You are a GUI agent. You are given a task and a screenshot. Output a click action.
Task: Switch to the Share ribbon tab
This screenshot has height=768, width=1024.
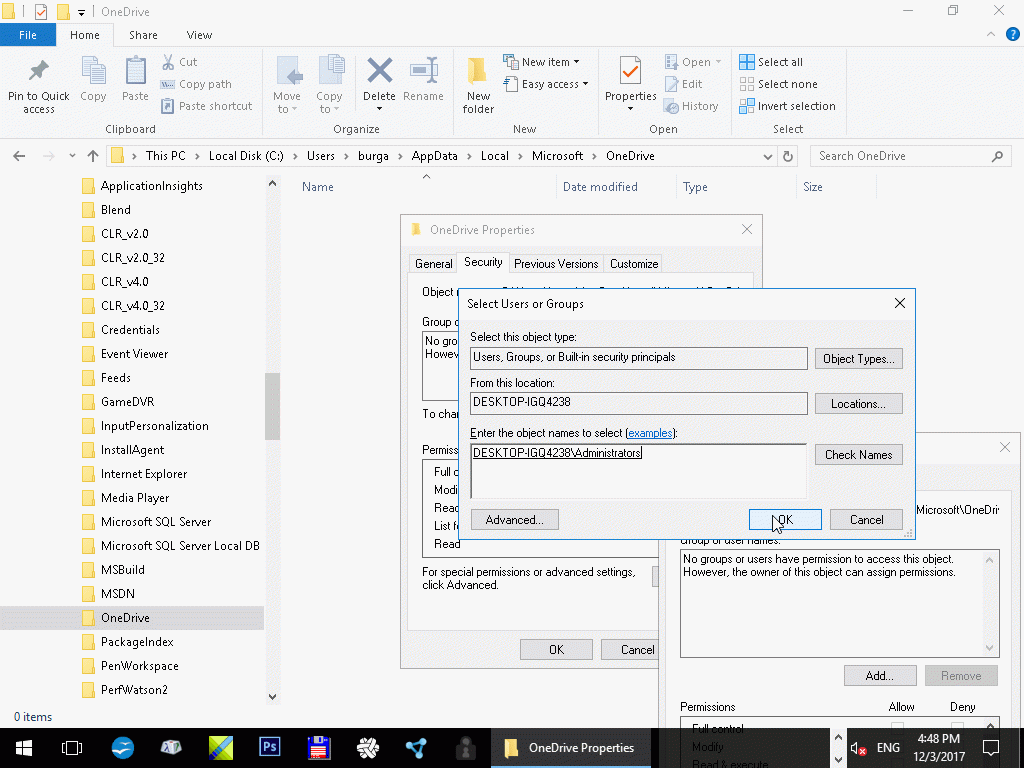(143, 35)
